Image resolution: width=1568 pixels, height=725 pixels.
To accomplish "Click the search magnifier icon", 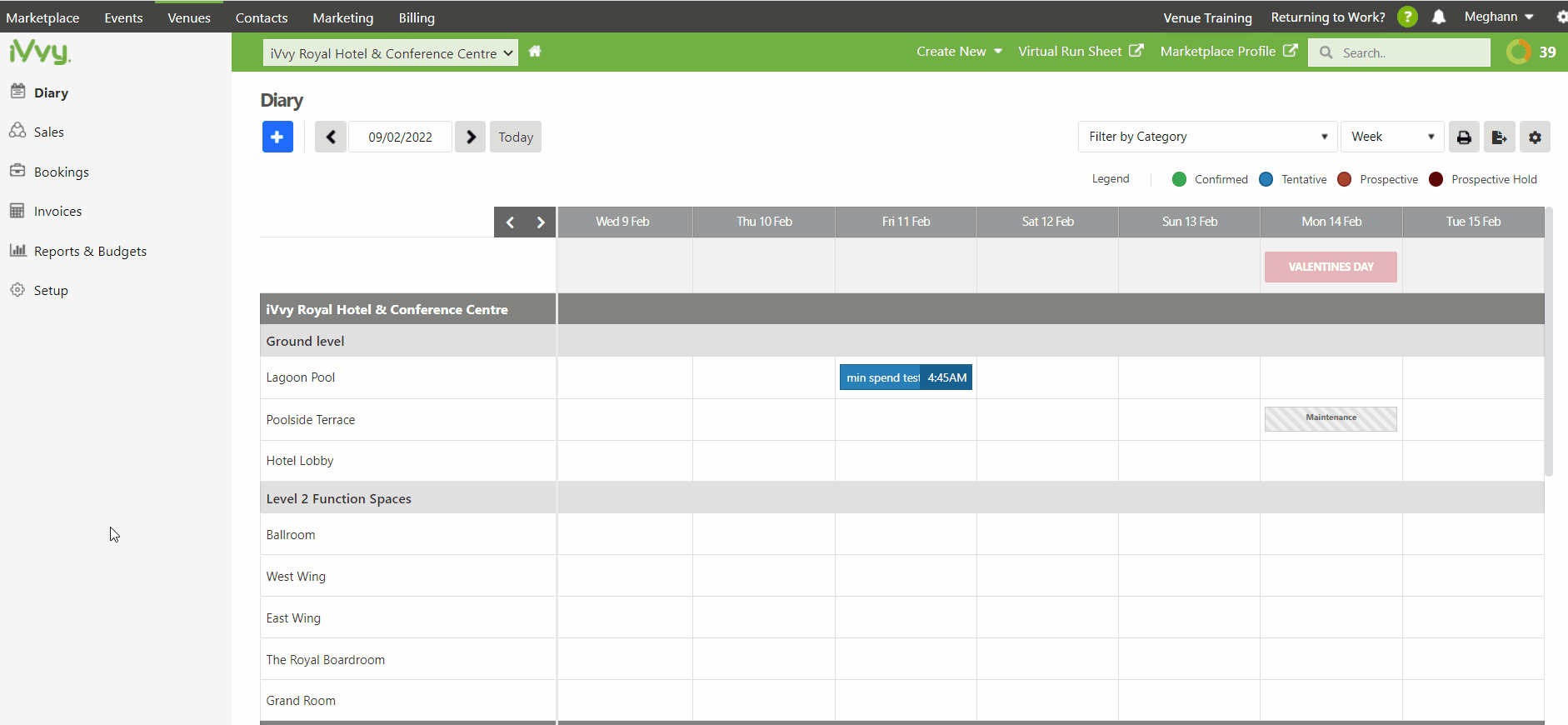I will point(1326,52).
